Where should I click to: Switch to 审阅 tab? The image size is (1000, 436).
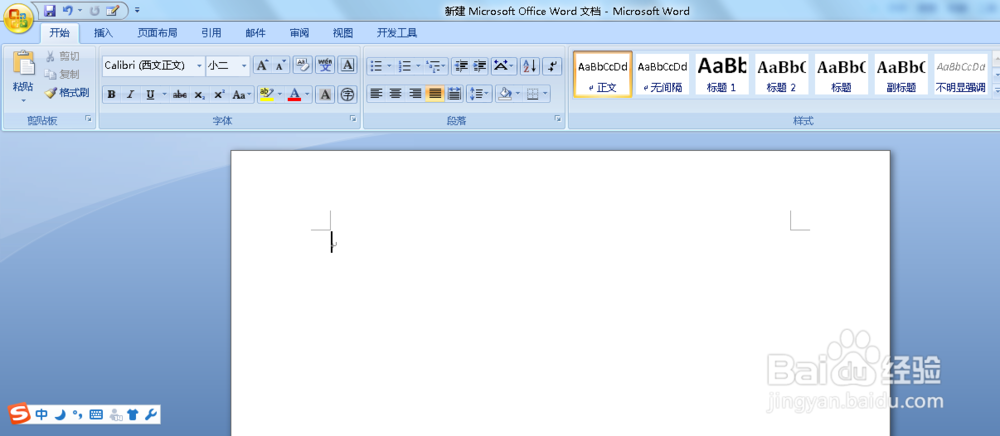click(x=299, y=33)
